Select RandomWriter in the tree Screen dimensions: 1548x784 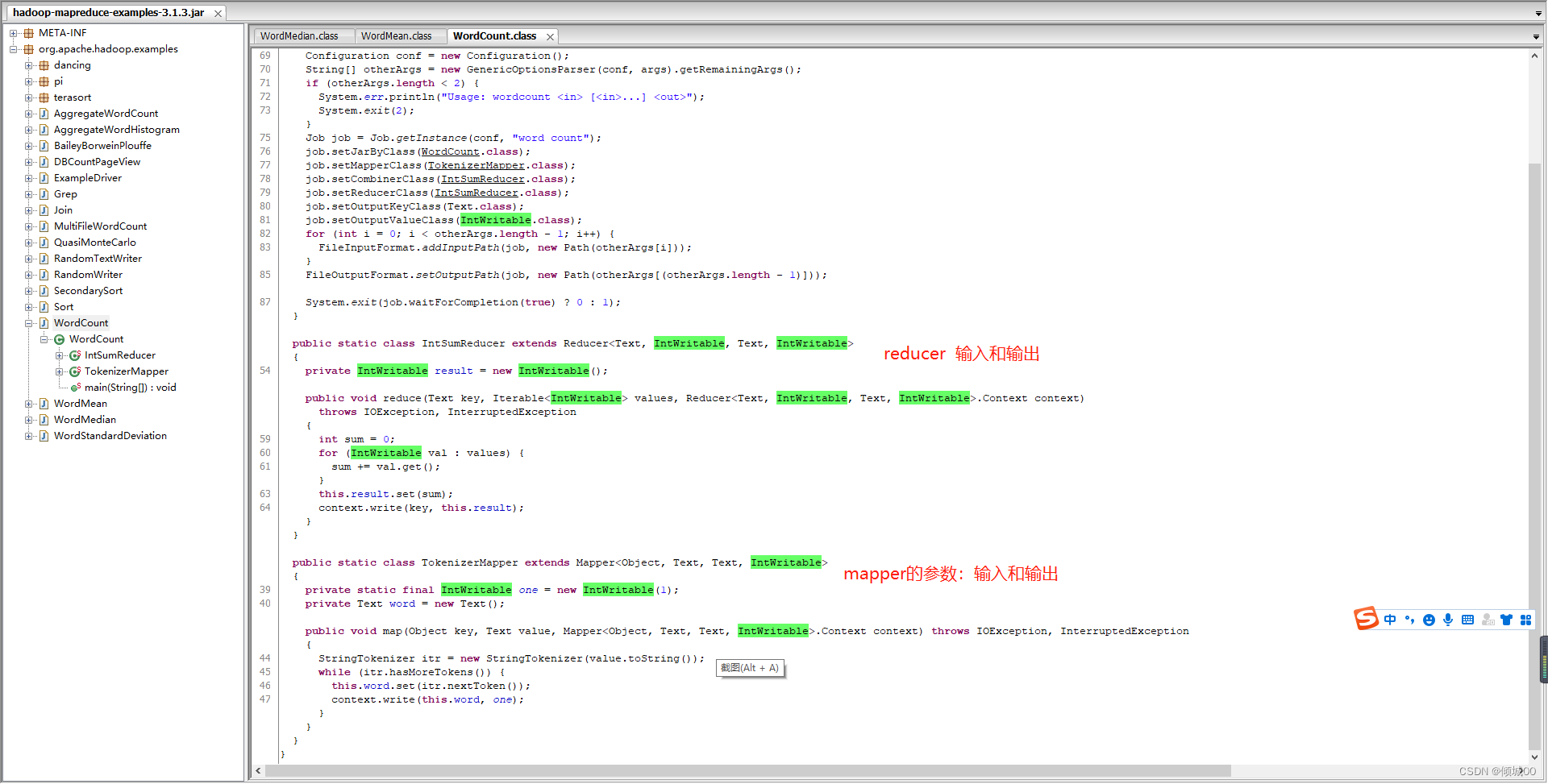click(88, 275)
